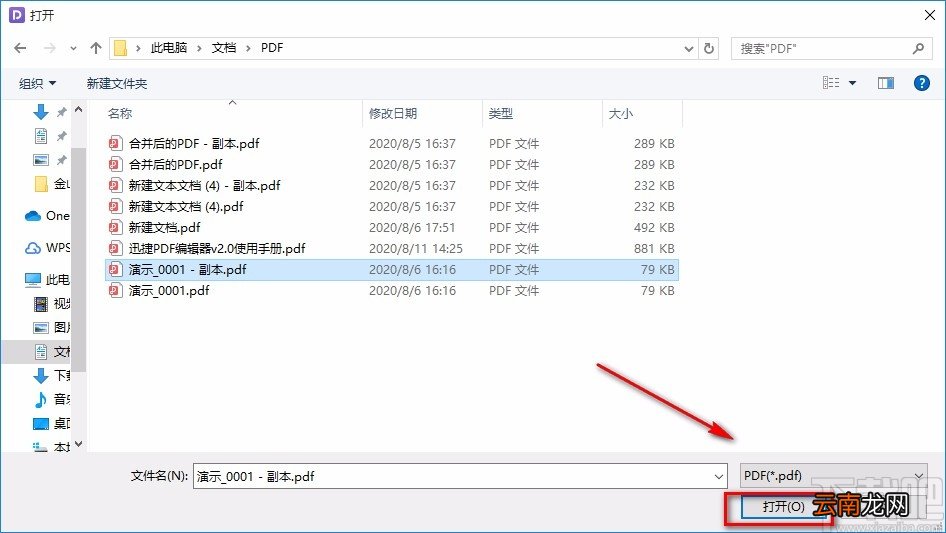Expand the address bar history dropdown
The width and height of the screenshot is (946, 533).
click(688, 49)
